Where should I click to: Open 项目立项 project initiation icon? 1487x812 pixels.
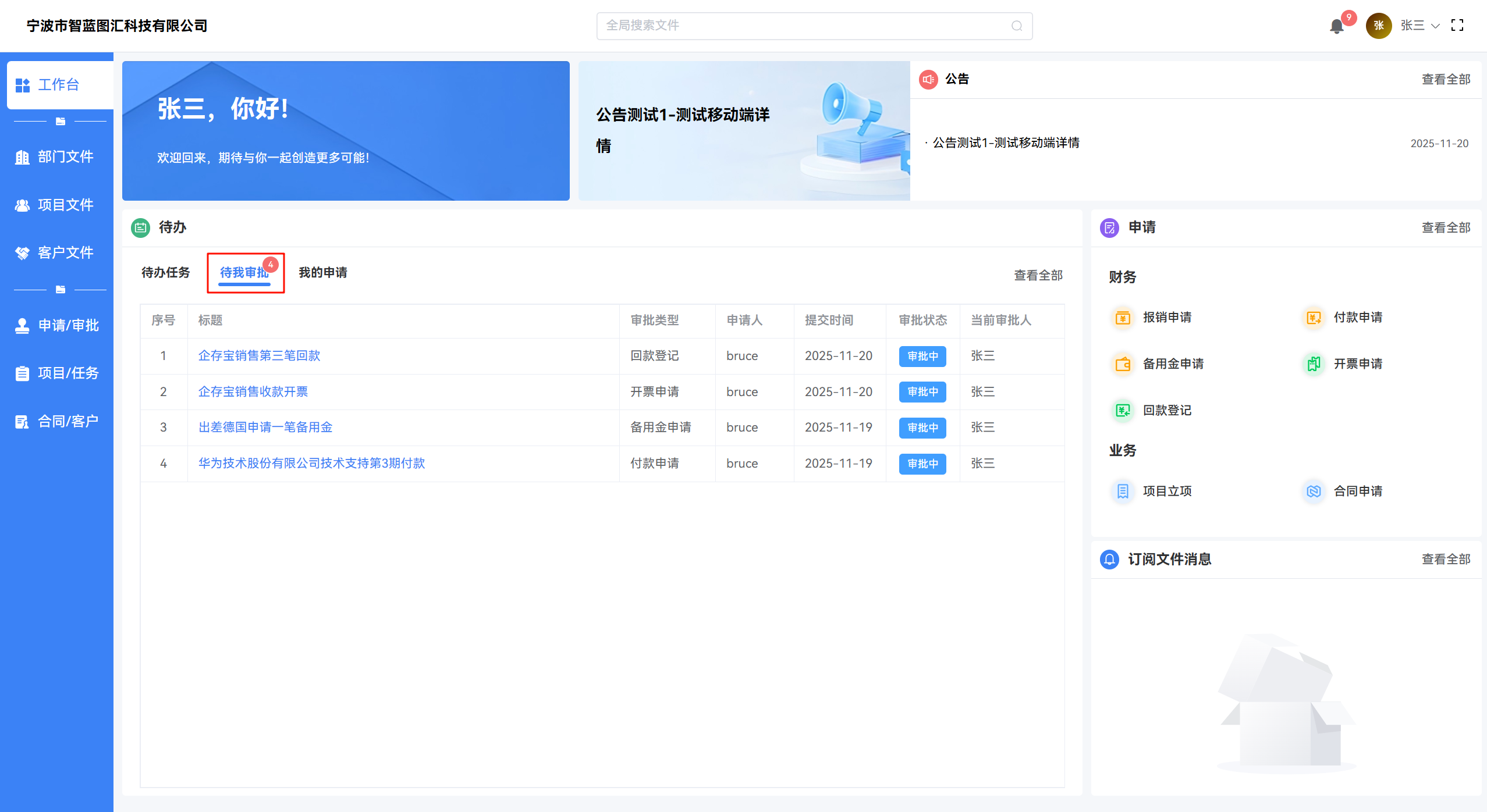tap(1123, 492)
